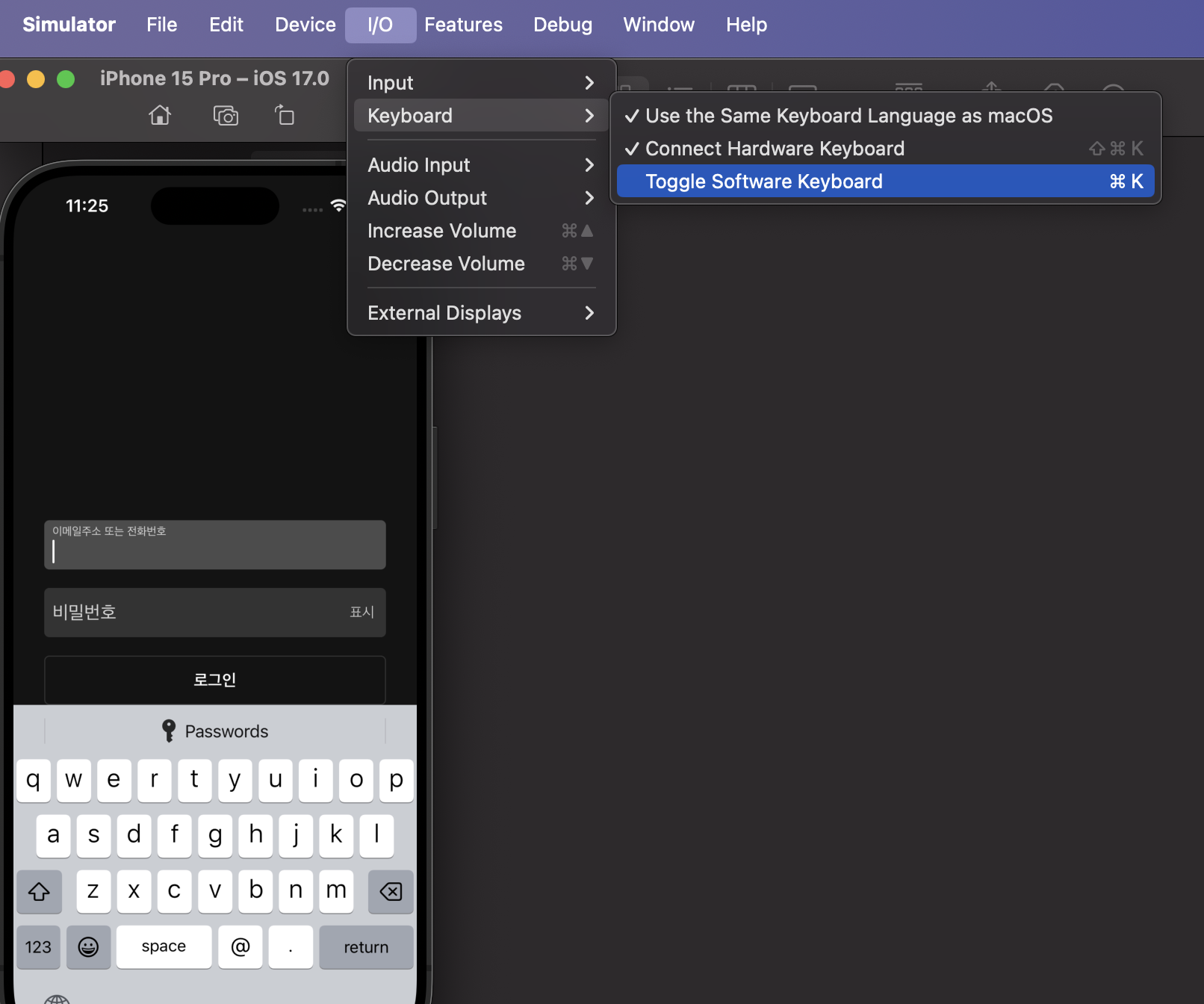Open the File menu
1204x1004 pixels.
pos(162,25)
